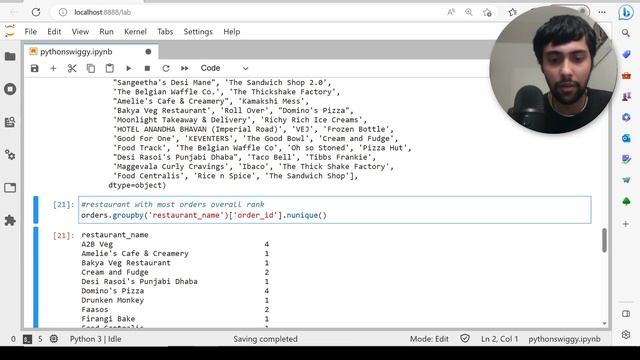
Task: Interrupt the kernel with the stop icon
Action: (147, 69)
